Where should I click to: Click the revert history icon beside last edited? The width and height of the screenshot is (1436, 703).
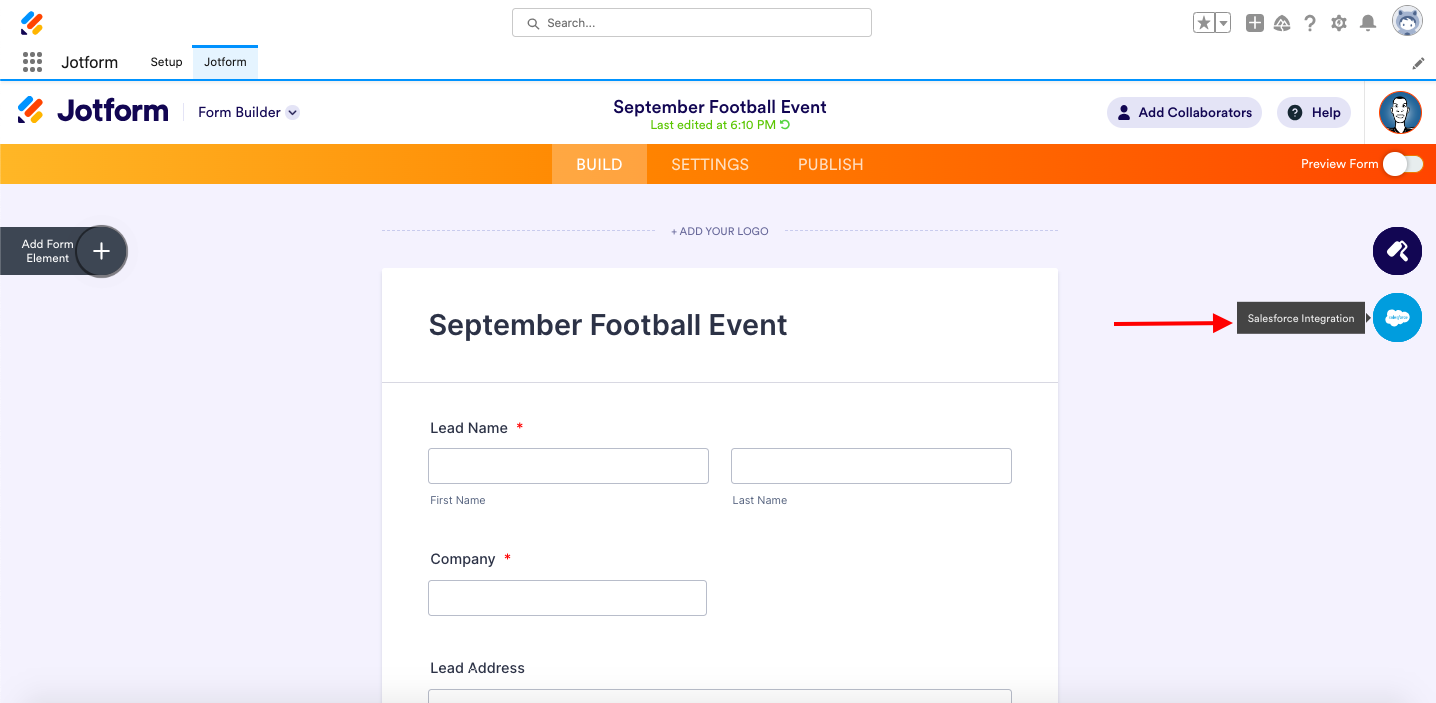tap(785, 125)
